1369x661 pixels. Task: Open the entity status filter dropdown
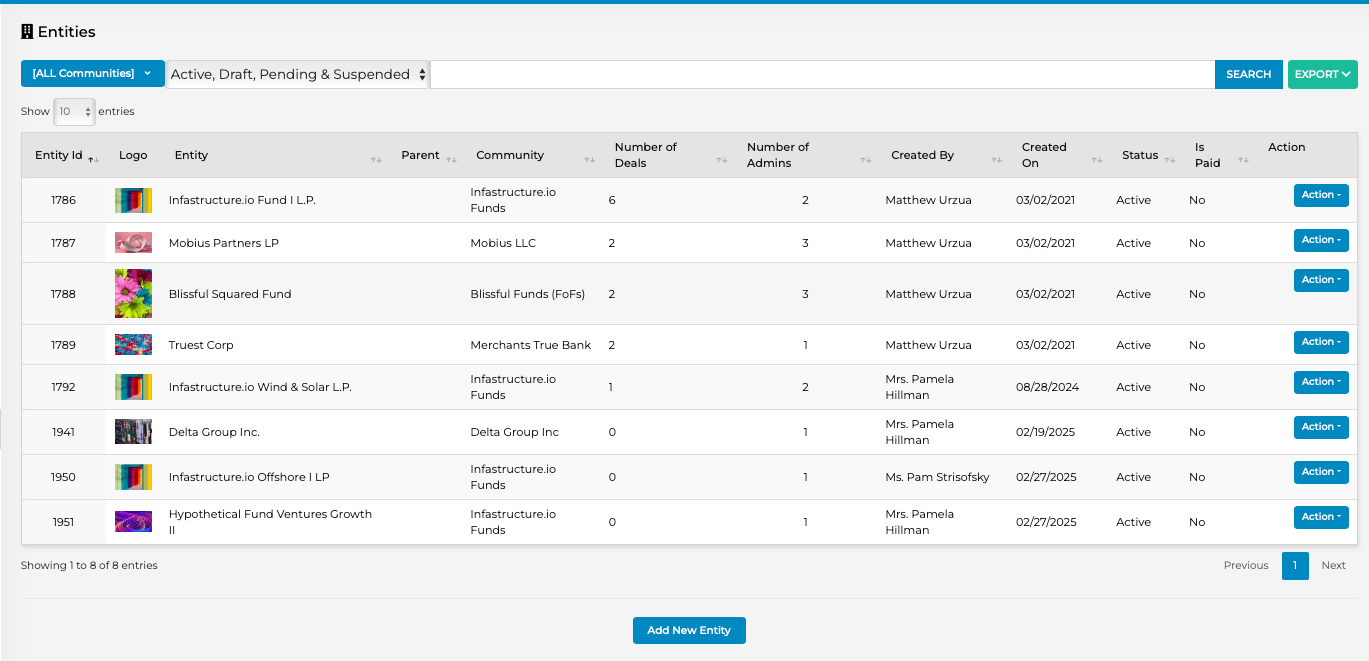(298, 75)
